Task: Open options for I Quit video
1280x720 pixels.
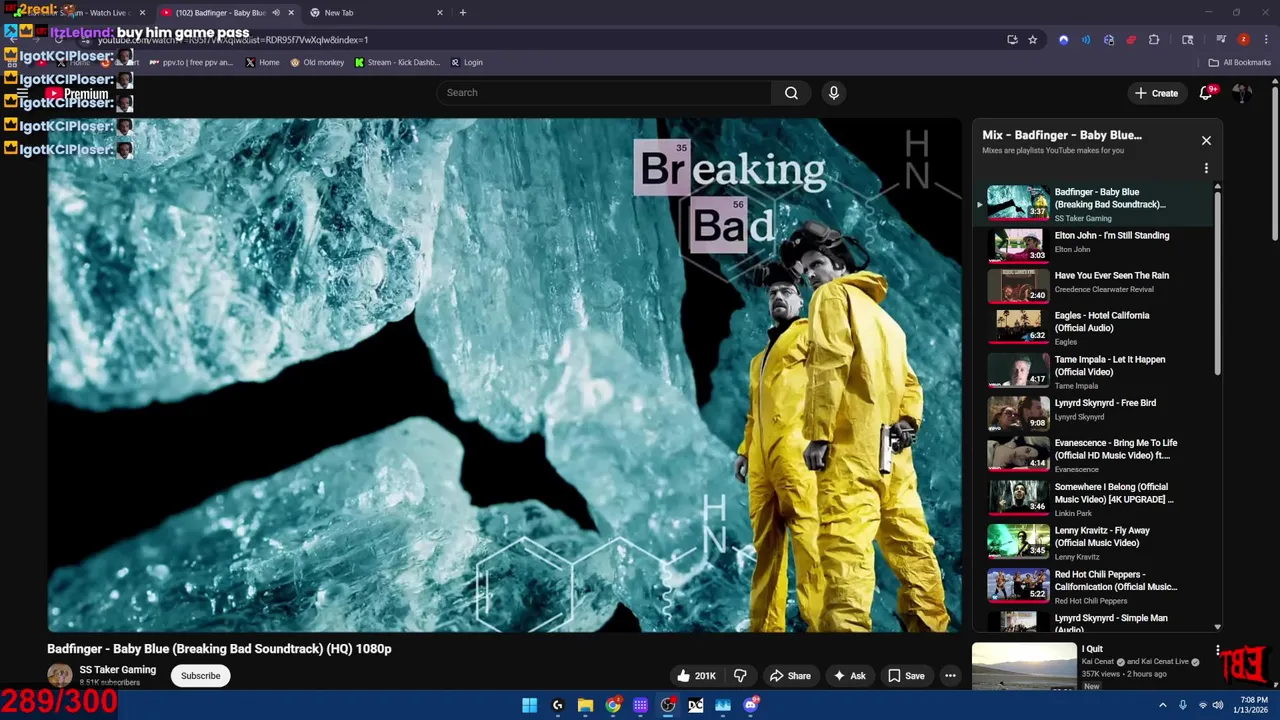Action: tap(1217, 650)
